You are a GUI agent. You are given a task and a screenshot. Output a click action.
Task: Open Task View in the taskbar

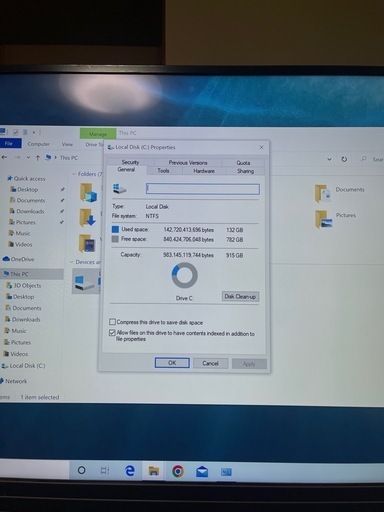coord(105,471)
